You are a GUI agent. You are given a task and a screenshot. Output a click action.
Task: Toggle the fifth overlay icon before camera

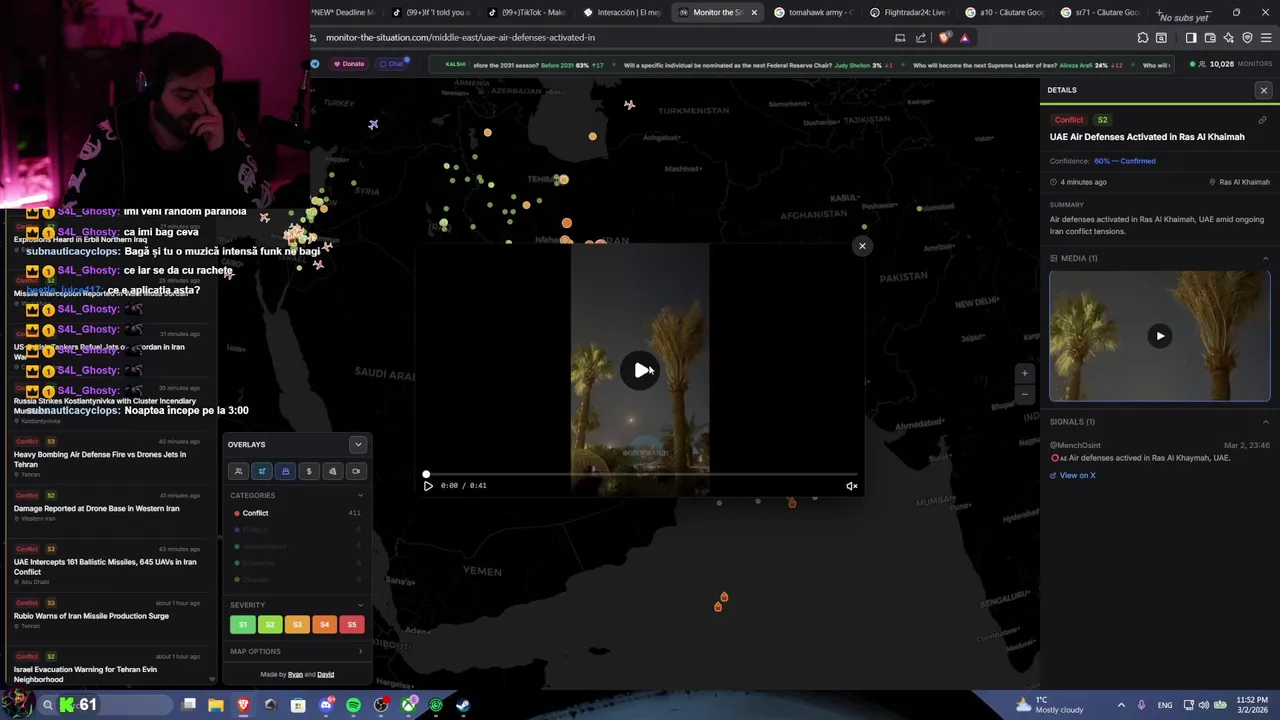tap(332, 471)
